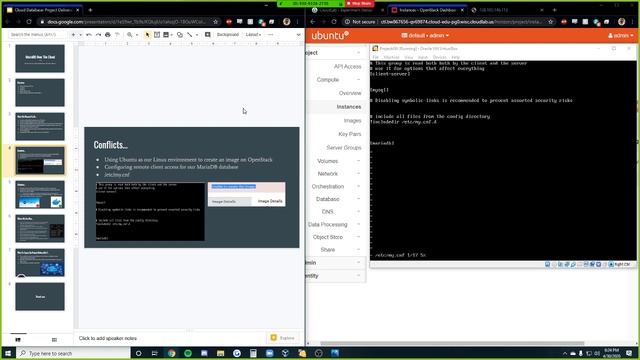
Task: Choose the select cursor tool
Action: click(x=147, y=35)
